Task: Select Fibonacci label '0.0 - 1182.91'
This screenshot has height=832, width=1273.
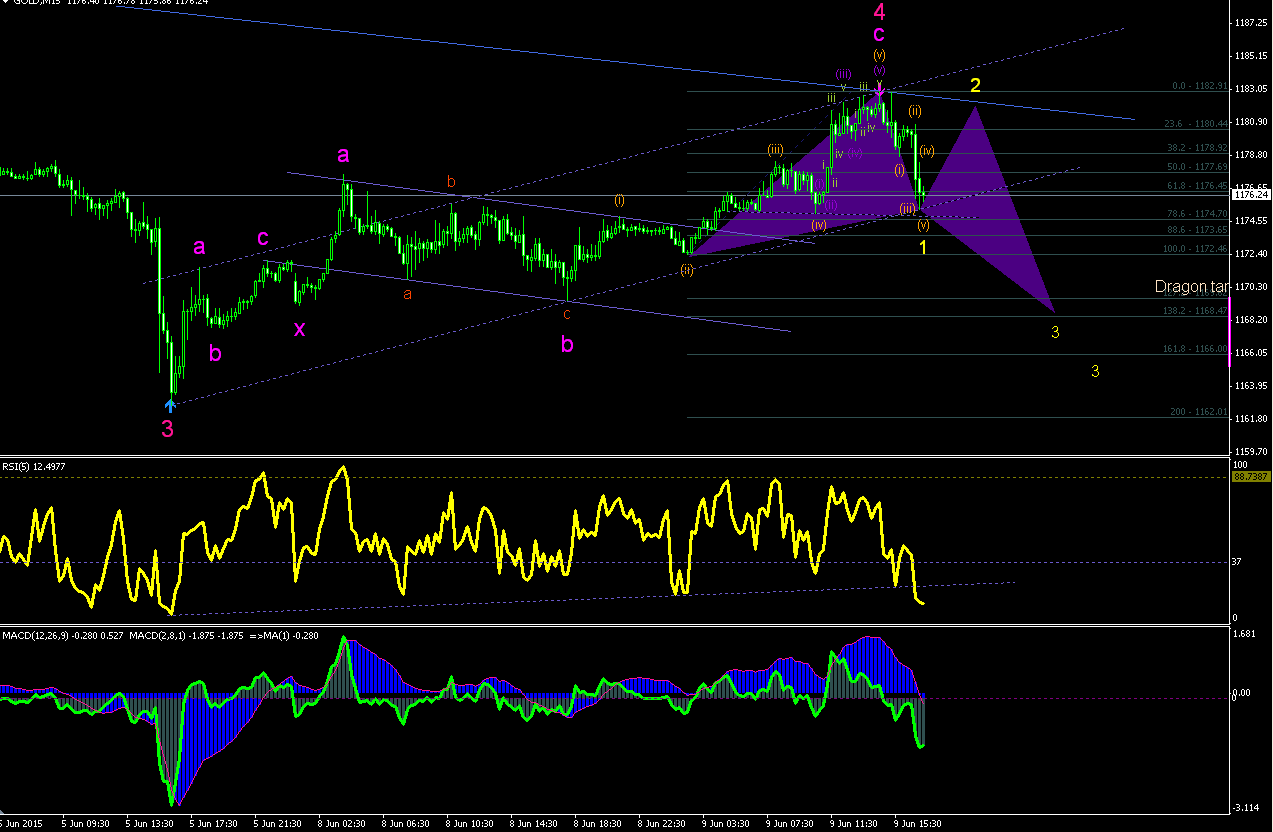Action: pos(1199,87)
